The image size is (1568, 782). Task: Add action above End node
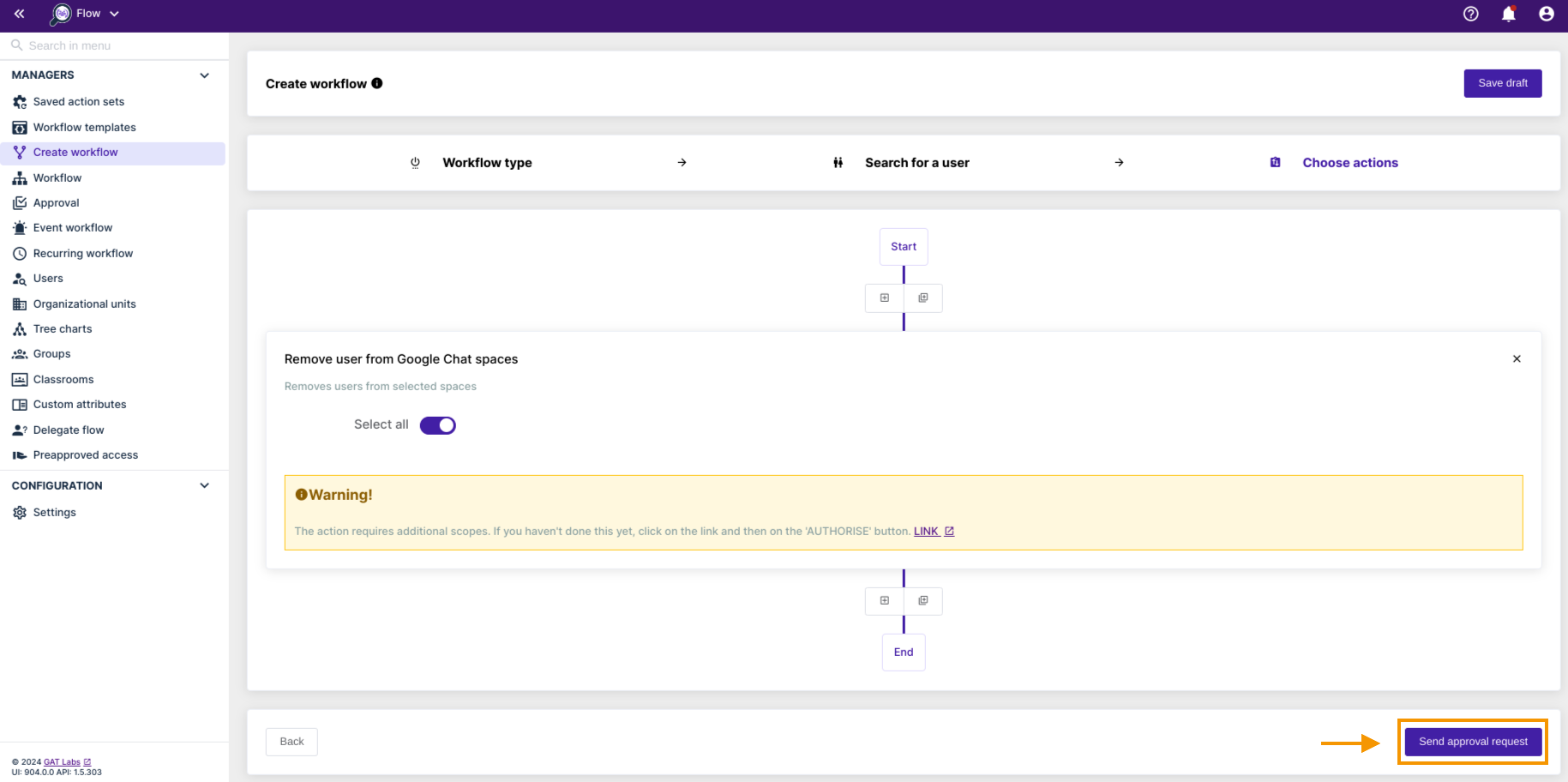tap(885, 601)
